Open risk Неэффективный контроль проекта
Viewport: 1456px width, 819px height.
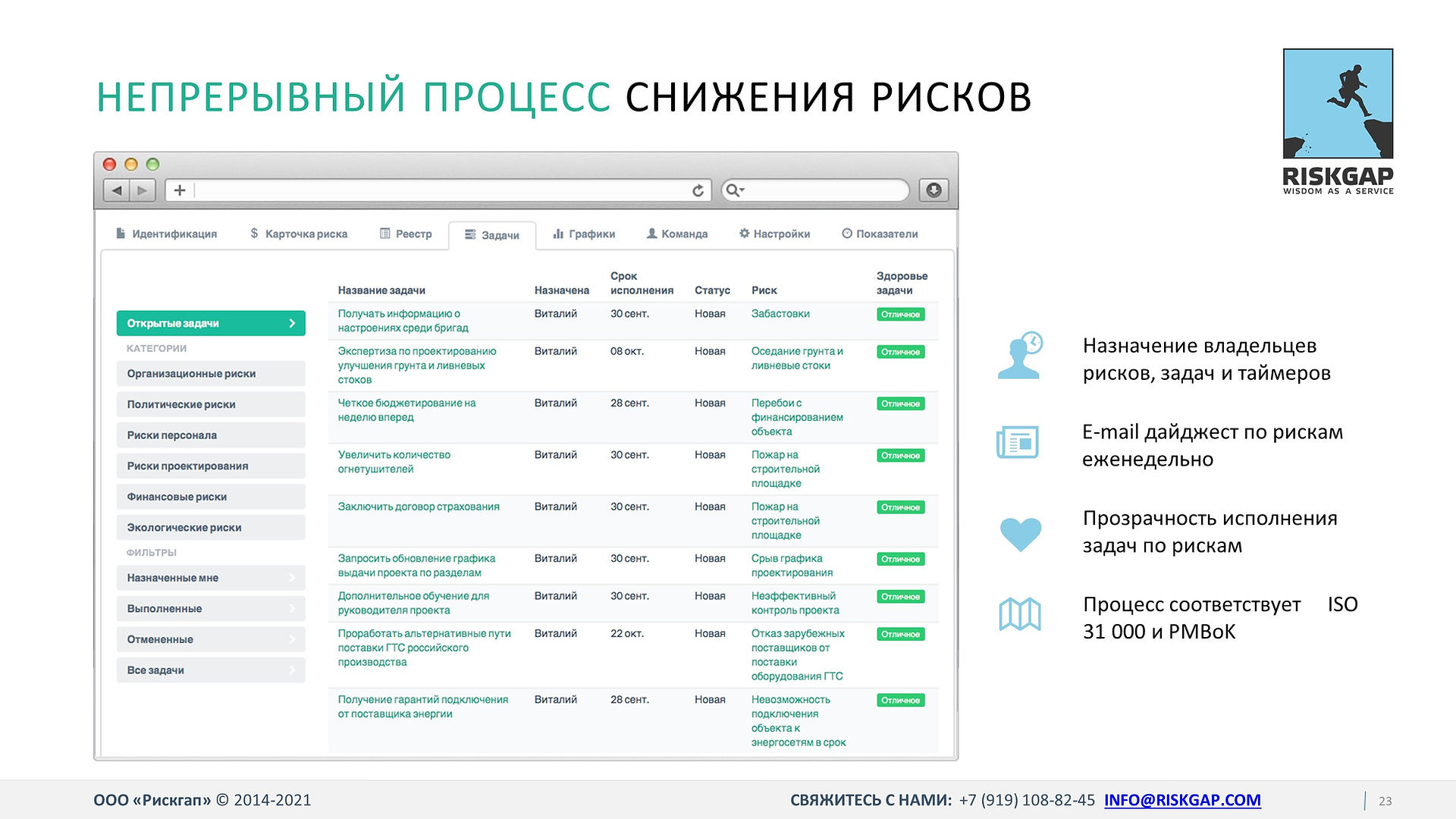click(795, 603)
